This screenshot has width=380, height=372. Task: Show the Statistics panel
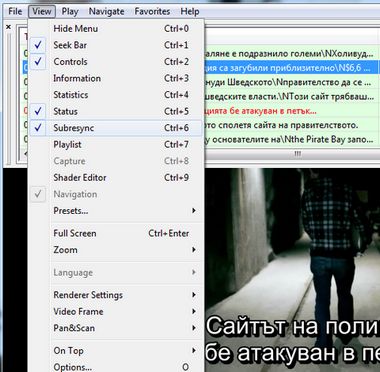[x=116, y=95]
